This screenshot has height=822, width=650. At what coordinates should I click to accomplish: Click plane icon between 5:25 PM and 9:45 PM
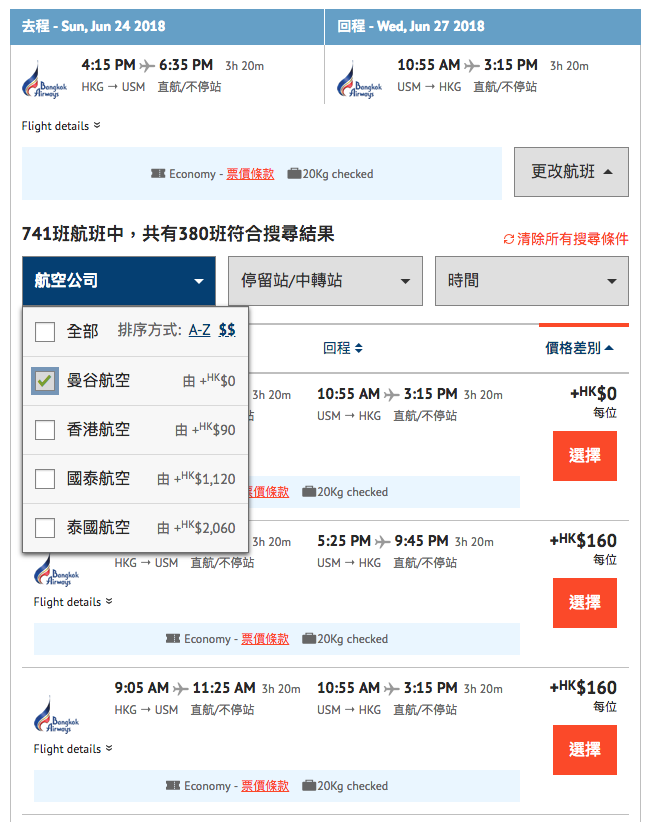point(383,542)
